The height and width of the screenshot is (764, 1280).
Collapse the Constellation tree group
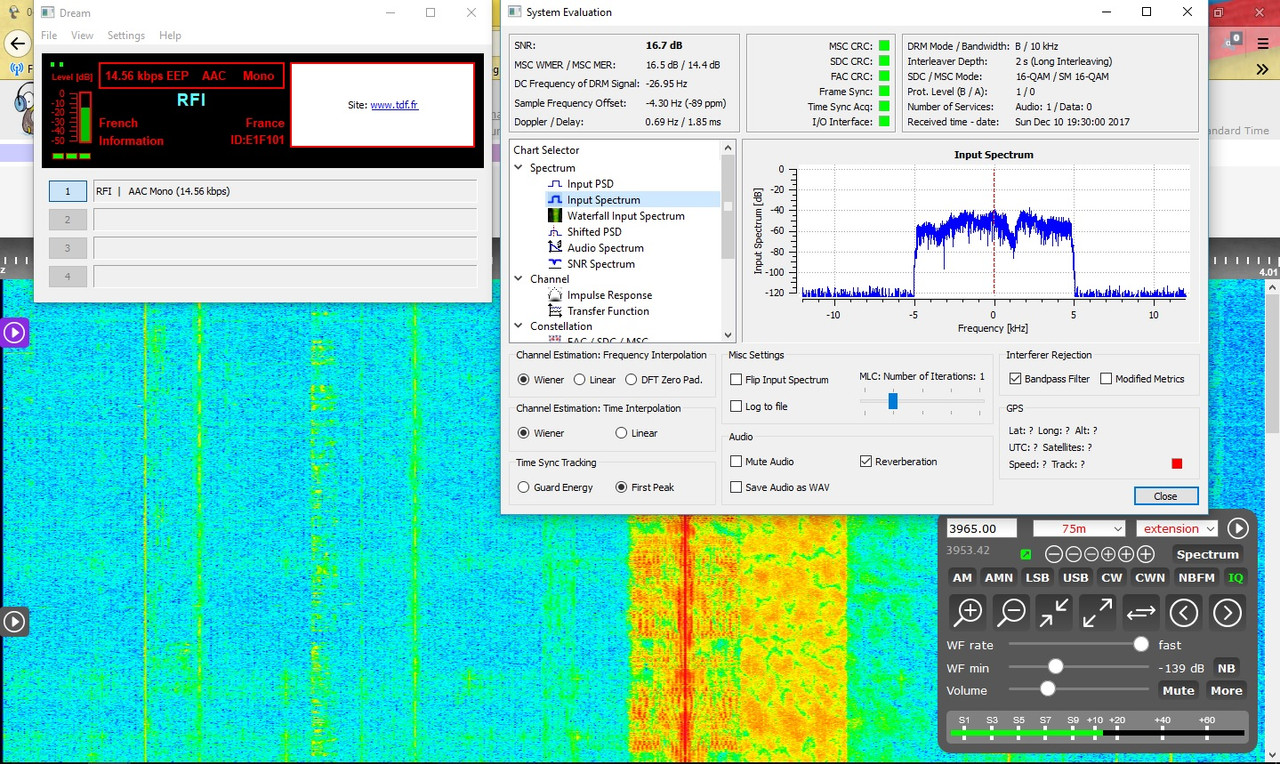pyautogui.click(x=519, y=326)
